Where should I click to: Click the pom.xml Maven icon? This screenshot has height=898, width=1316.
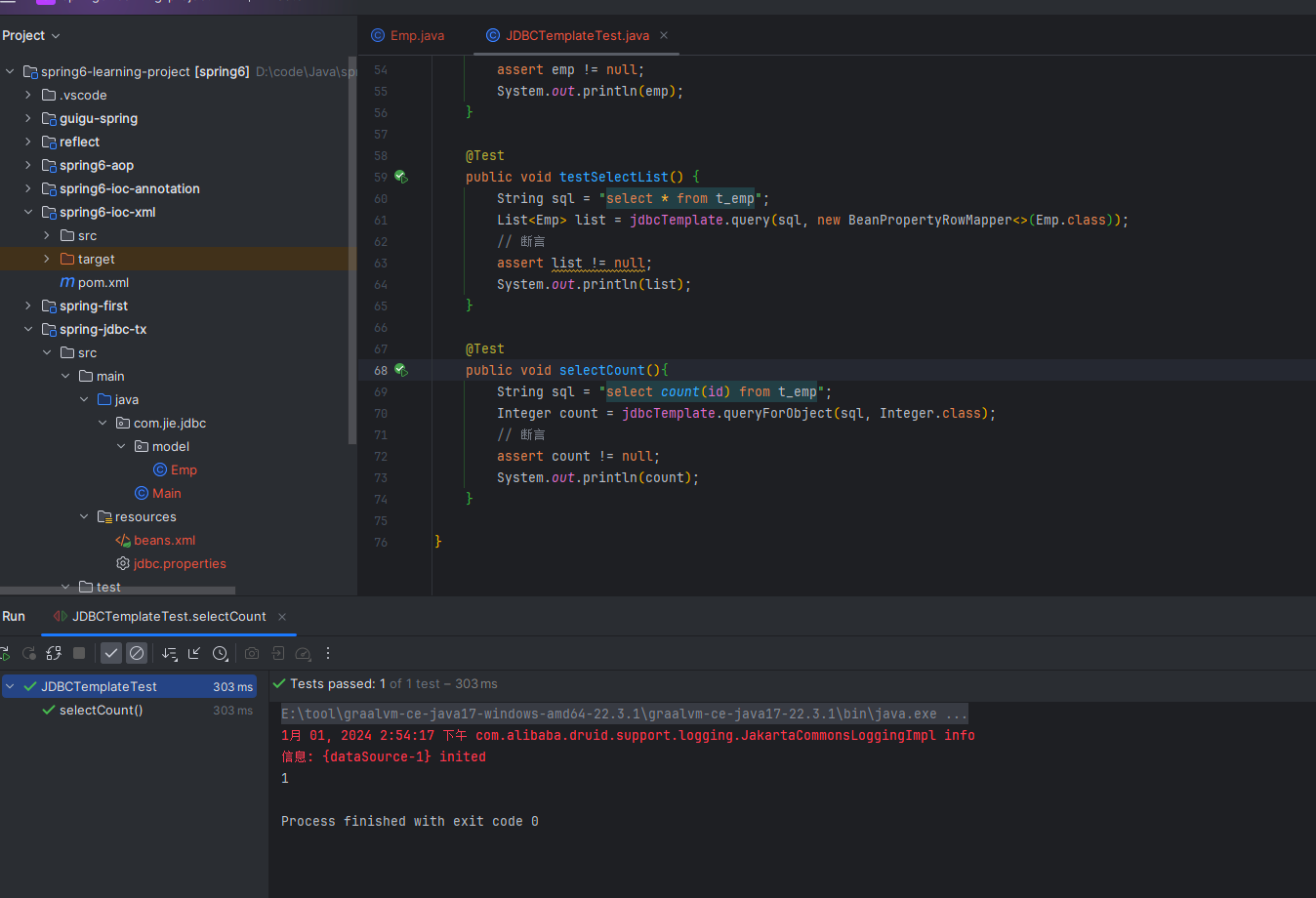point(67,282)
